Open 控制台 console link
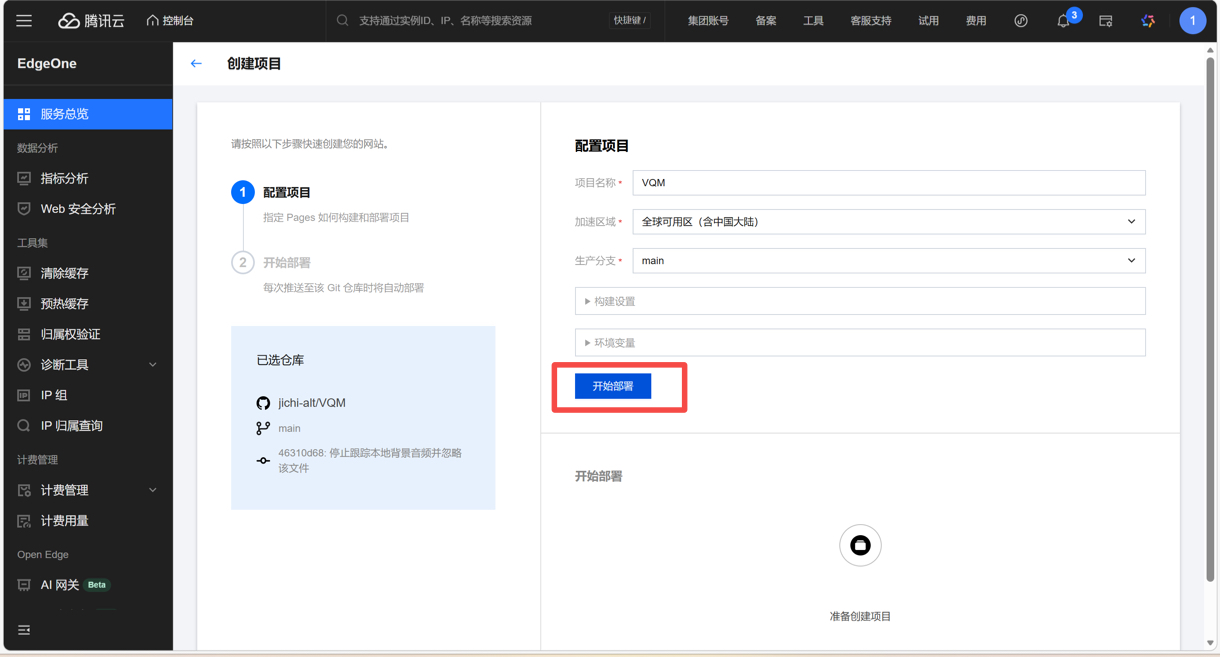1221x657 pixels. point(170,20)
